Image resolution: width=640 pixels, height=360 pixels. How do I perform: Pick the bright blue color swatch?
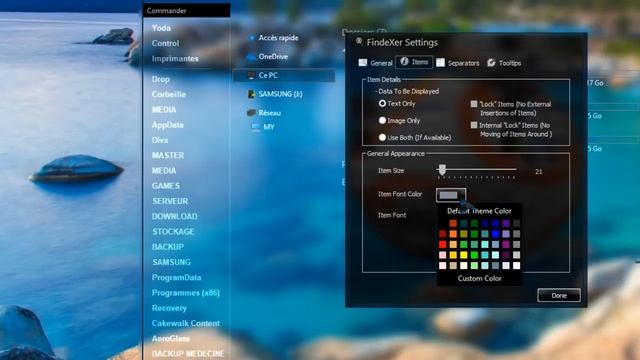click(x=495, y=234)
